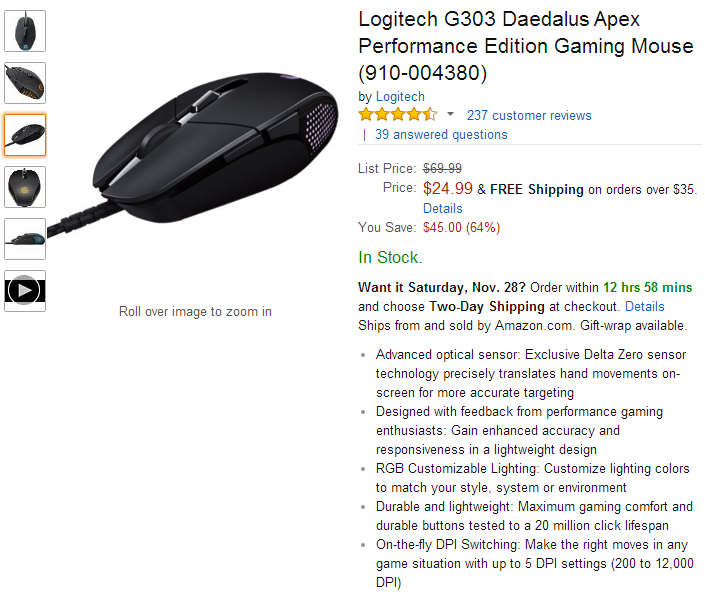
Task: Open the free shipping Details link
Action: tap(443, 208)
